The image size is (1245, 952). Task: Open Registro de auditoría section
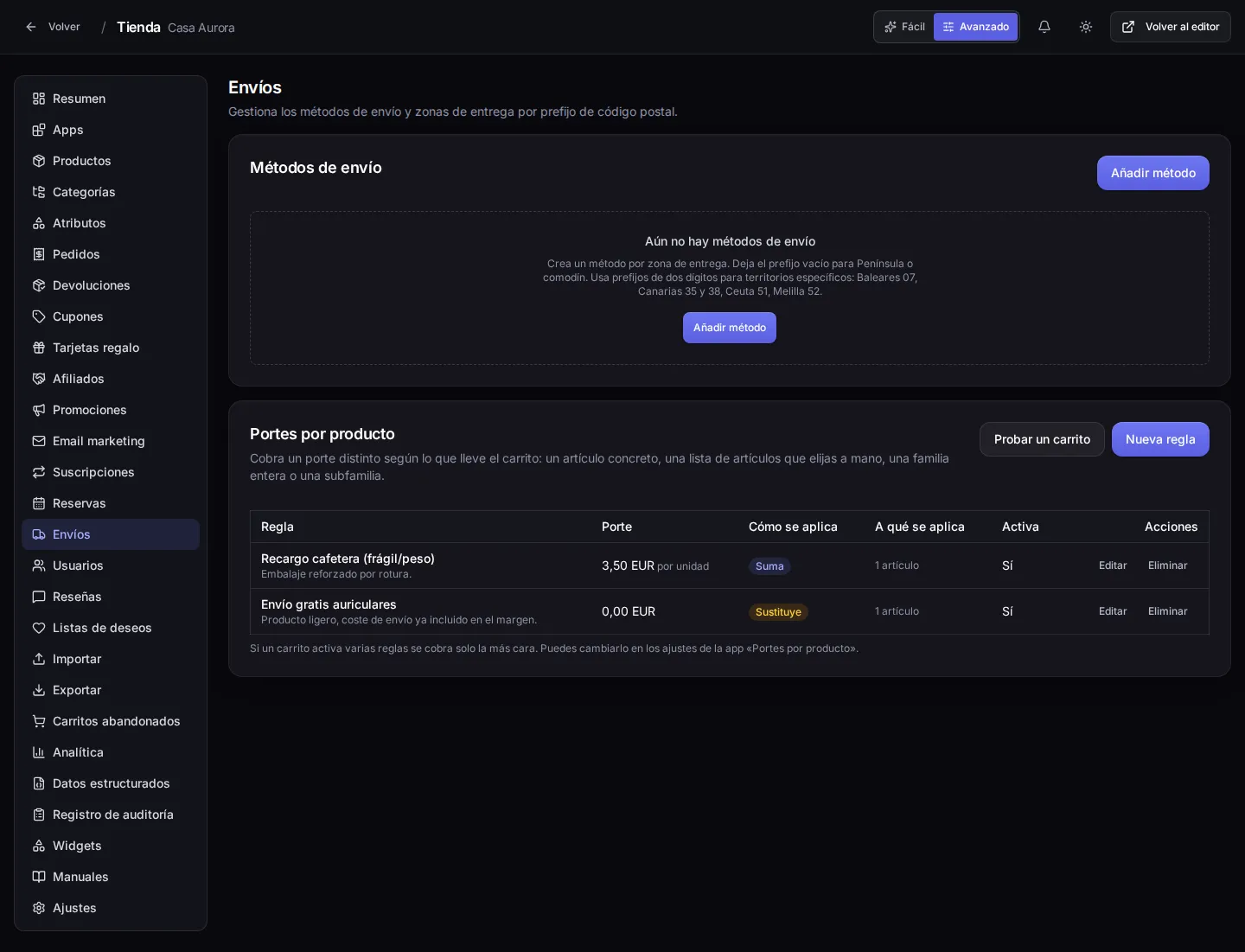(x=111, y=815)
